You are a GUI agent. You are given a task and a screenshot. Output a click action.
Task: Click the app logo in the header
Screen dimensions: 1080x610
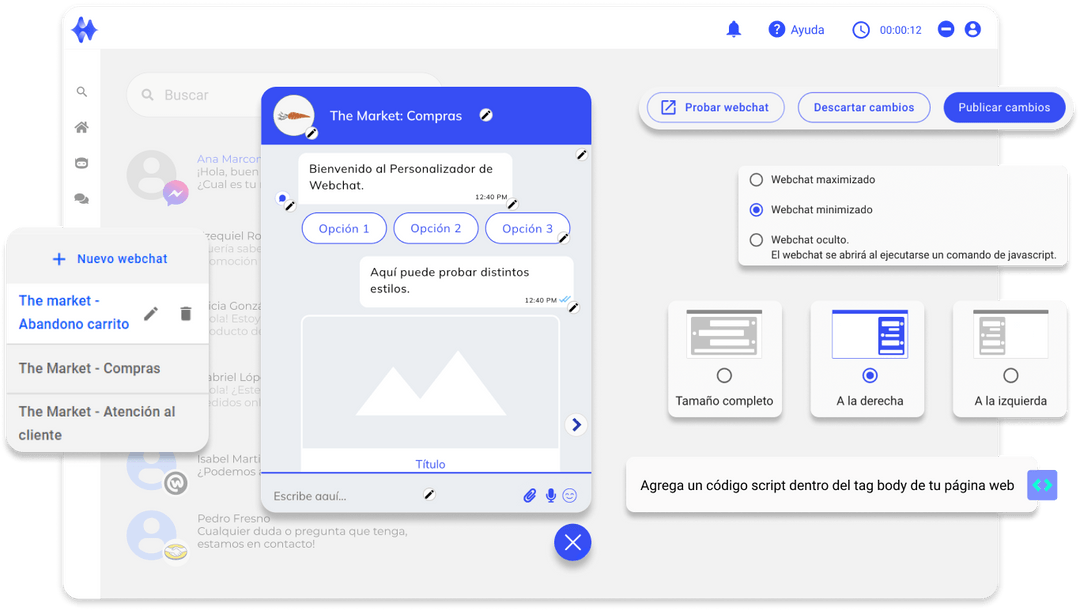tap(84, 30)
